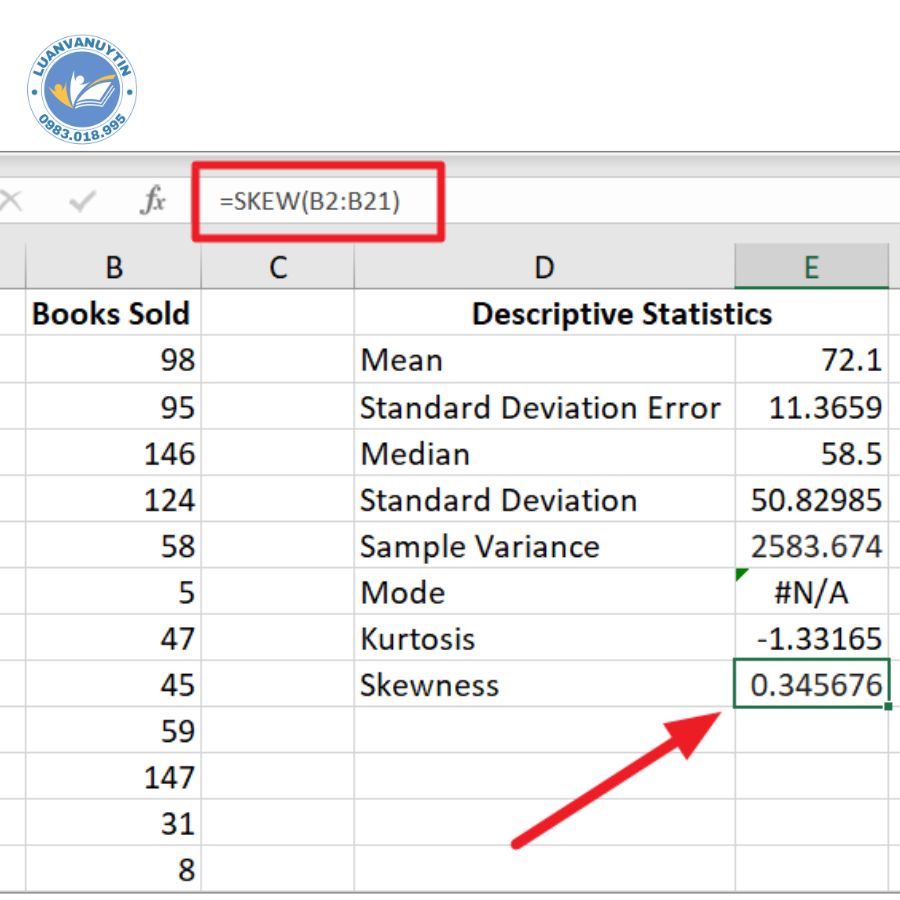Select the Books Sold header cell

[111, 314]
